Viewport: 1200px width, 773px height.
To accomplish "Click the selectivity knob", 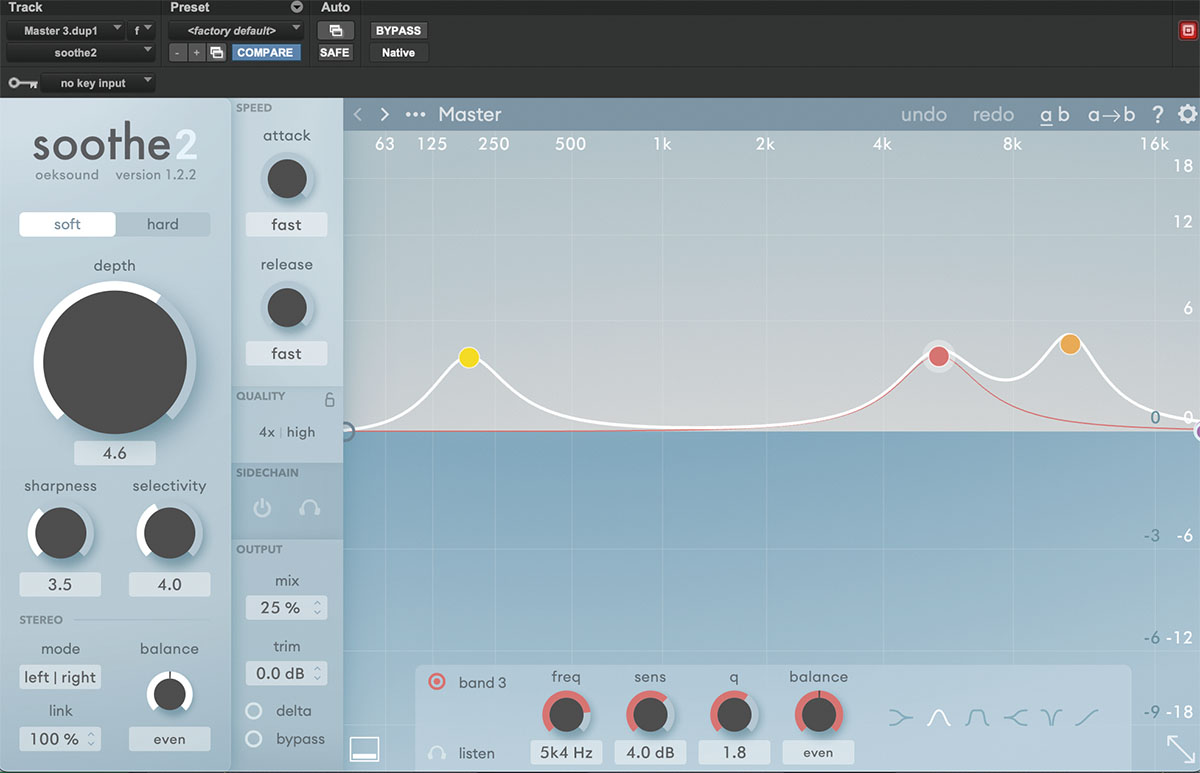I will pos(169,533).
